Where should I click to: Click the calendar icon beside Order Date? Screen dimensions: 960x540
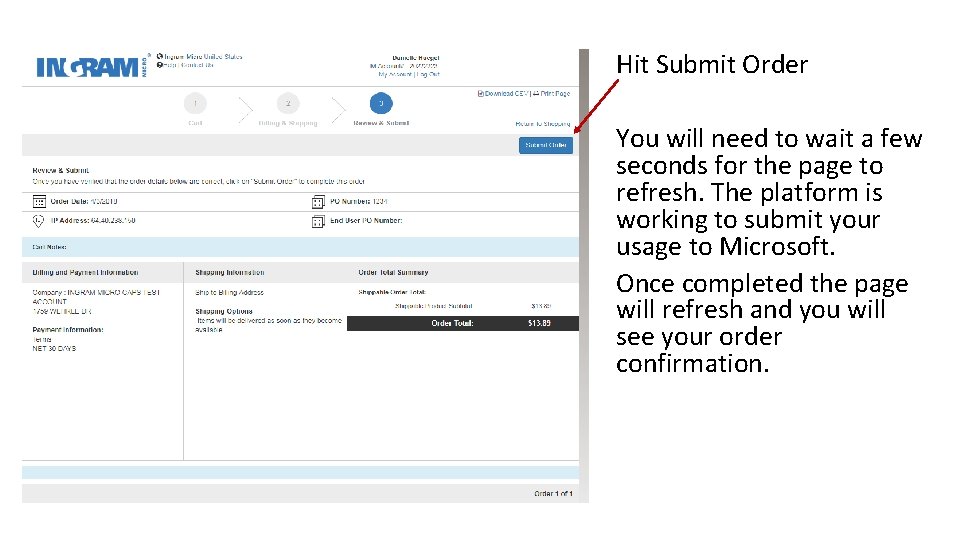(39, 201)
